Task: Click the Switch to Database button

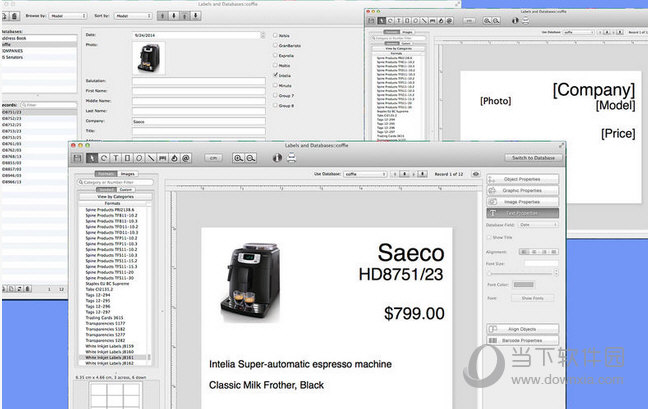Action: [x=533, y=158]
